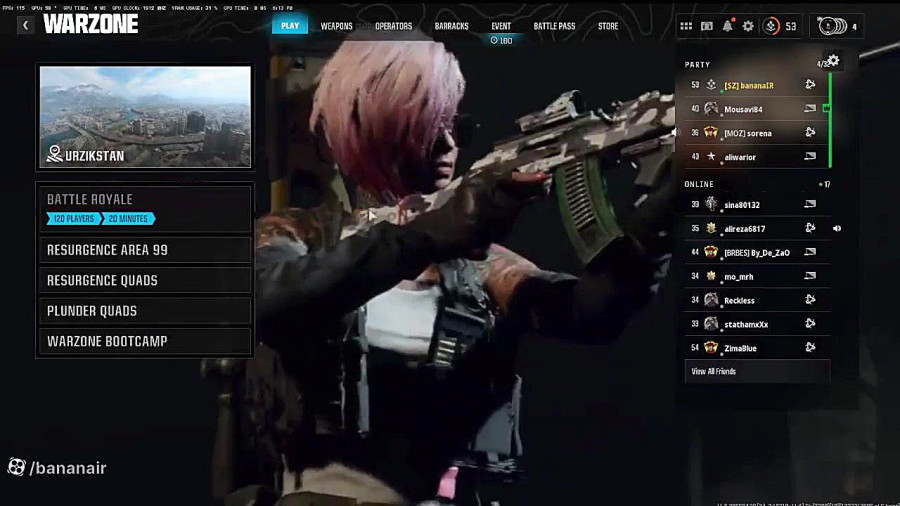This screenshot has width=900, height=506.
Task: Open the grid menu icon in top bar
Action: click(686, 26)
